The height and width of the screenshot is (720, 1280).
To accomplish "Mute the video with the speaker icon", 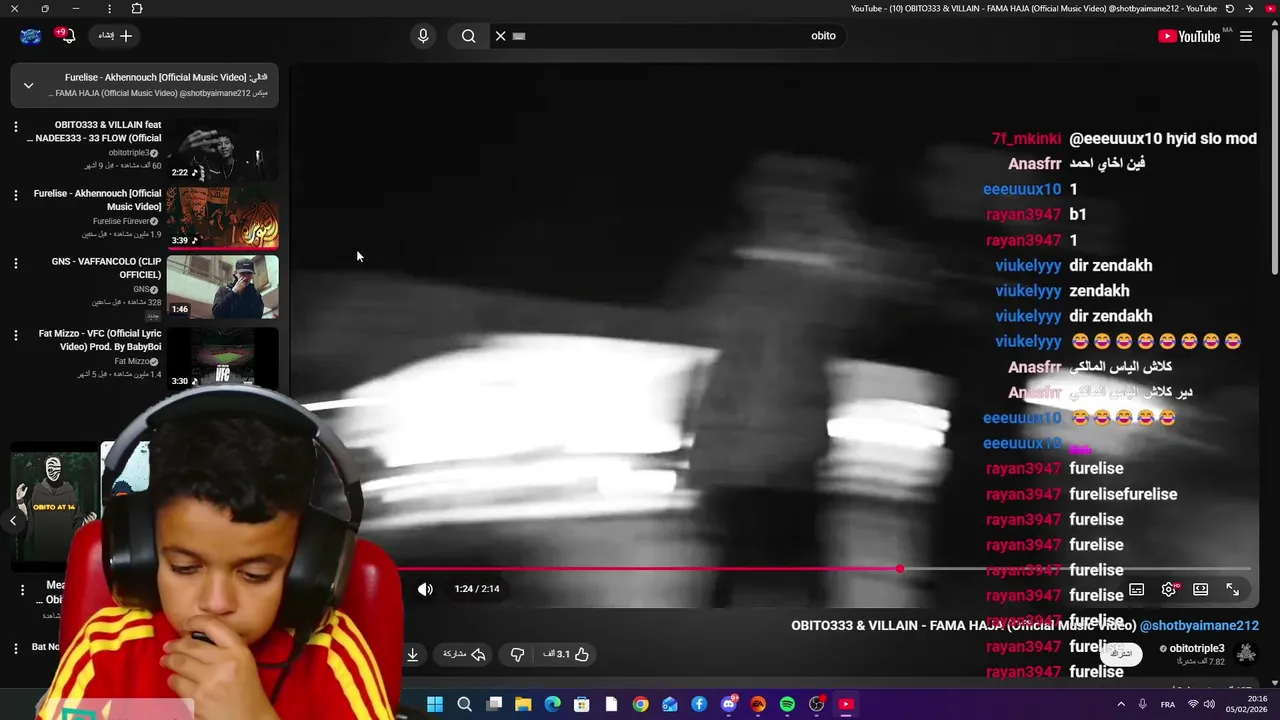I will (x=425, y=589).
